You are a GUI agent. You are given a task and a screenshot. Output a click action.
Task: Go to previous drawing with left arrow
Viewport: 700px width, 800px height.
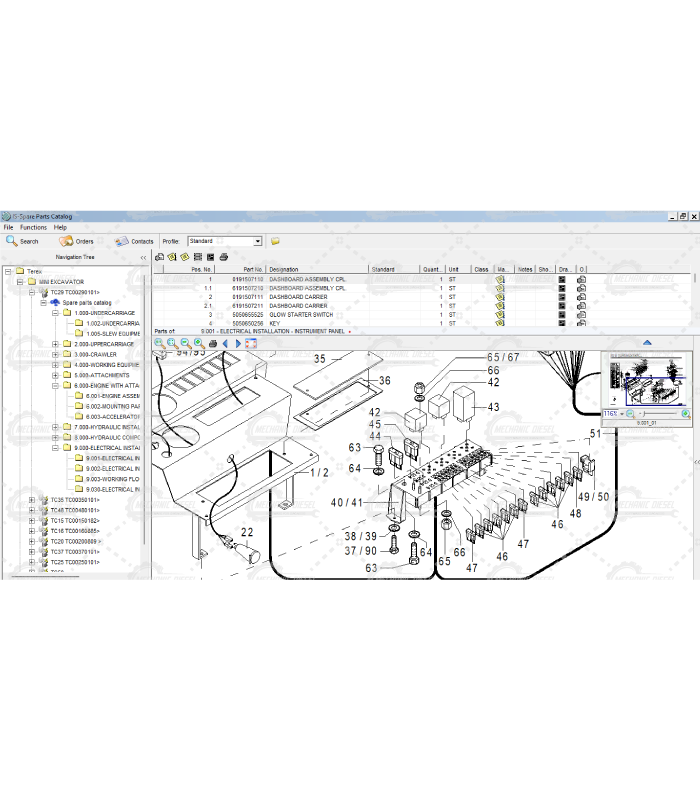pos(225,343)
